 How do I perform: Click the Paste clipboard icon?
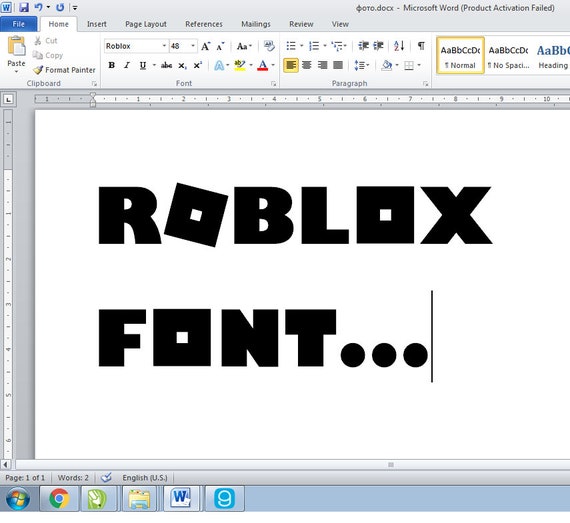[x=16, y=46]
